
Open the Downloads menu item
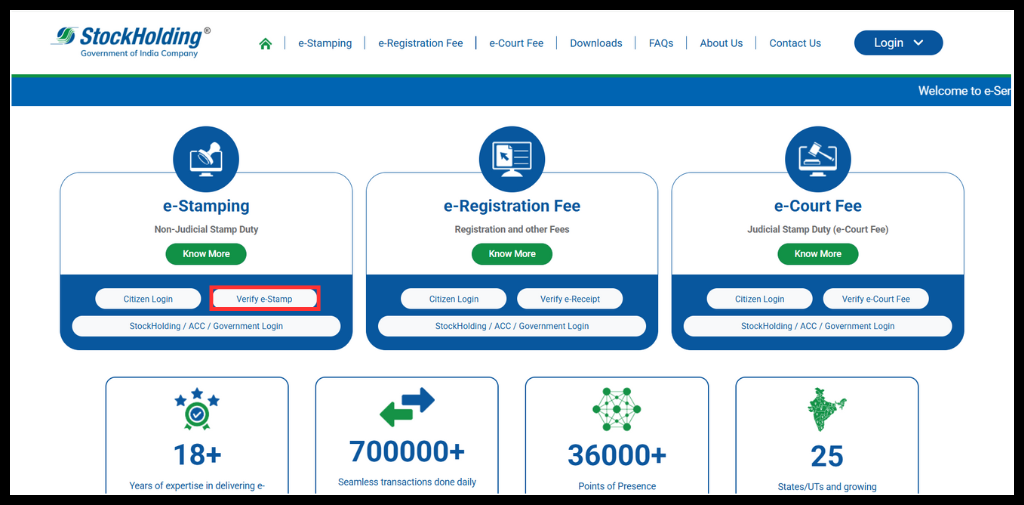click(596, 43)
